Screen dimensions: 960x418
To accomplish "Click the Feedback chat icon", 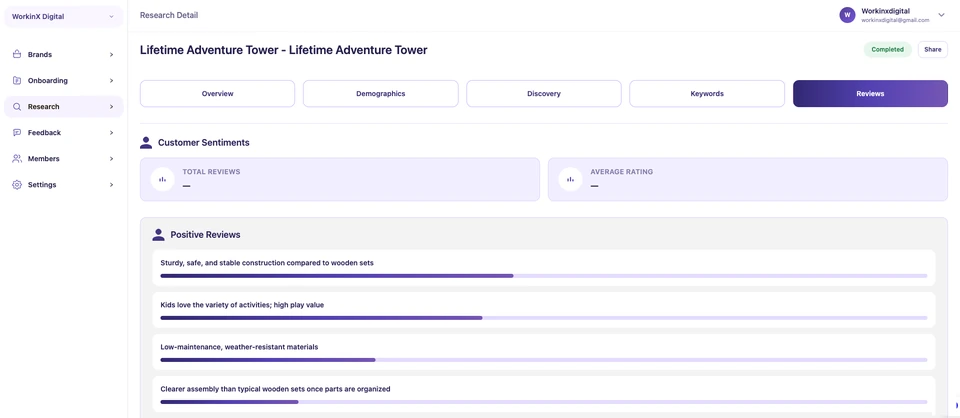I will [x=17, y=132].
